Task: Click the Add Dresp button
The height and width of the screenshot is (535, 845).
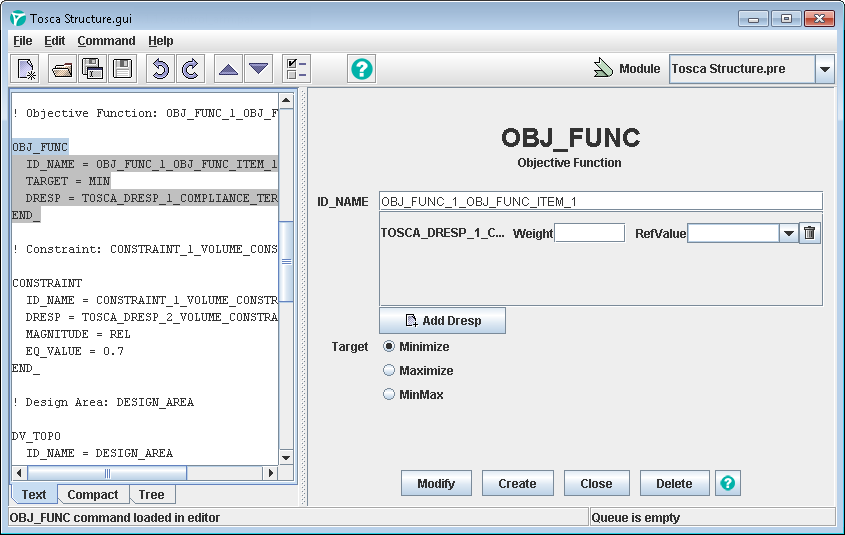Action: tap(442, 321)
